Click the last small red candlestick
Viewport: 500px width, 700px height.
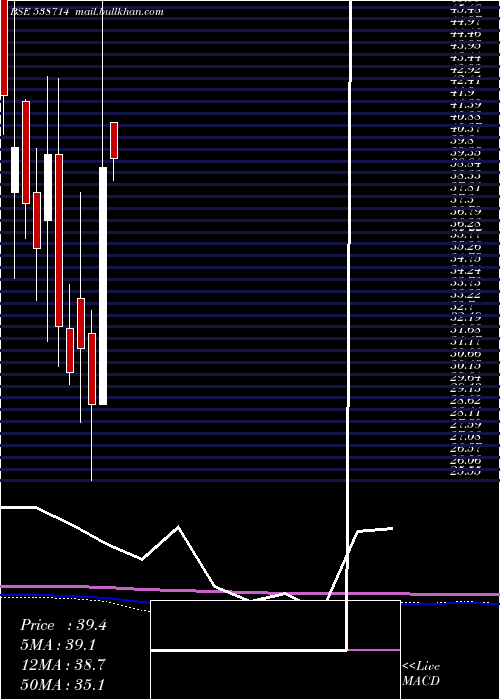click(114, 140)
